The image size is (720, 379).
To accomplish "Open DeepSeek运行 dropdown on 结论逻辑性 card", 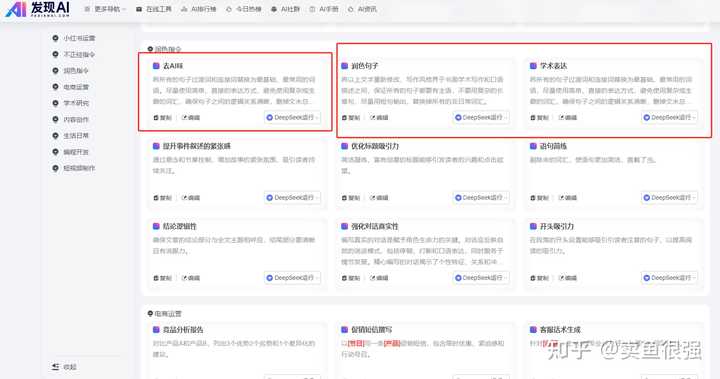I will [292, 278].
